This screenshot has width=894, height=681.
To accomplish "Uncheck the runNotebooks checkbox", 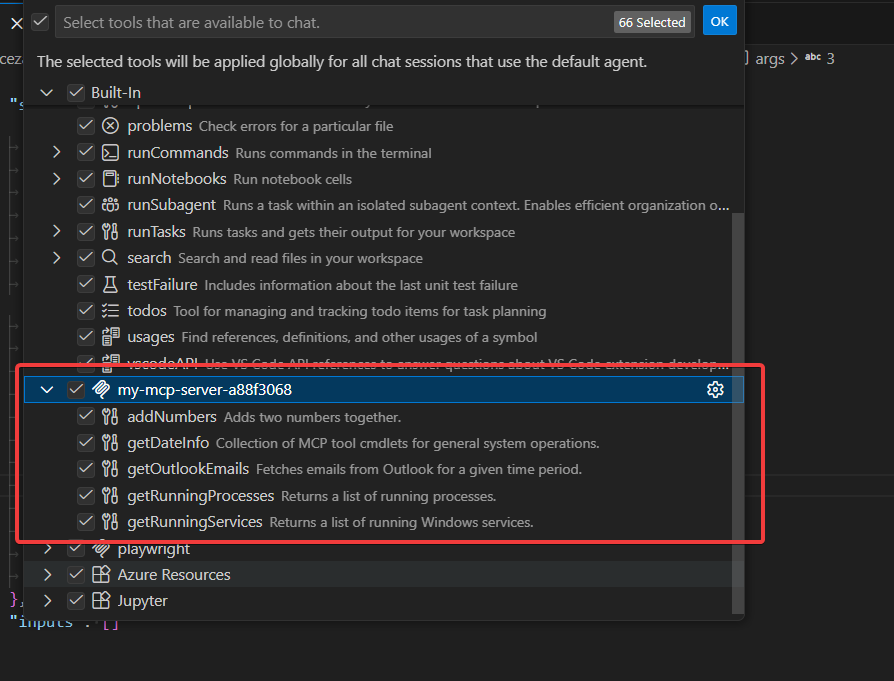I will click(86, 179).
